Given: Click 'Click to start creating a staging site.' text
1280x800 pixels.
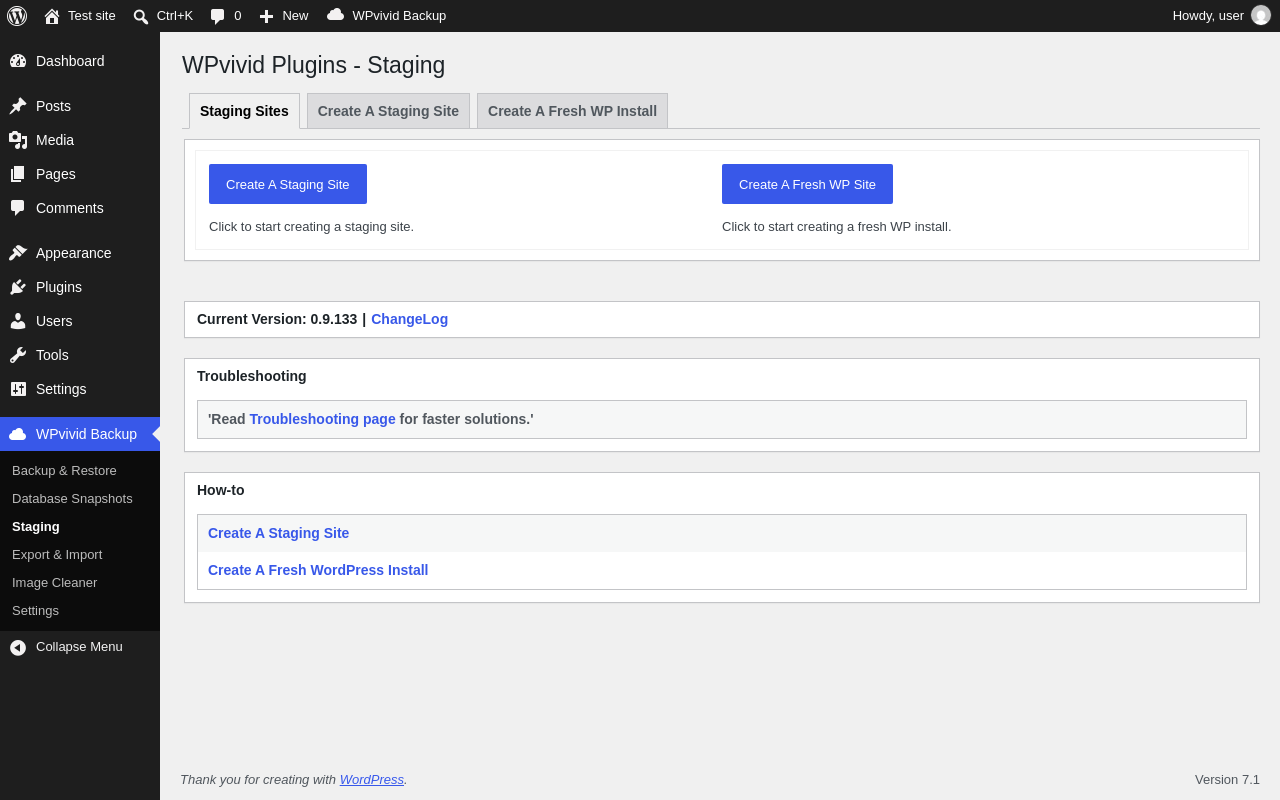Looking at the screenshot, I should (311, 227).
